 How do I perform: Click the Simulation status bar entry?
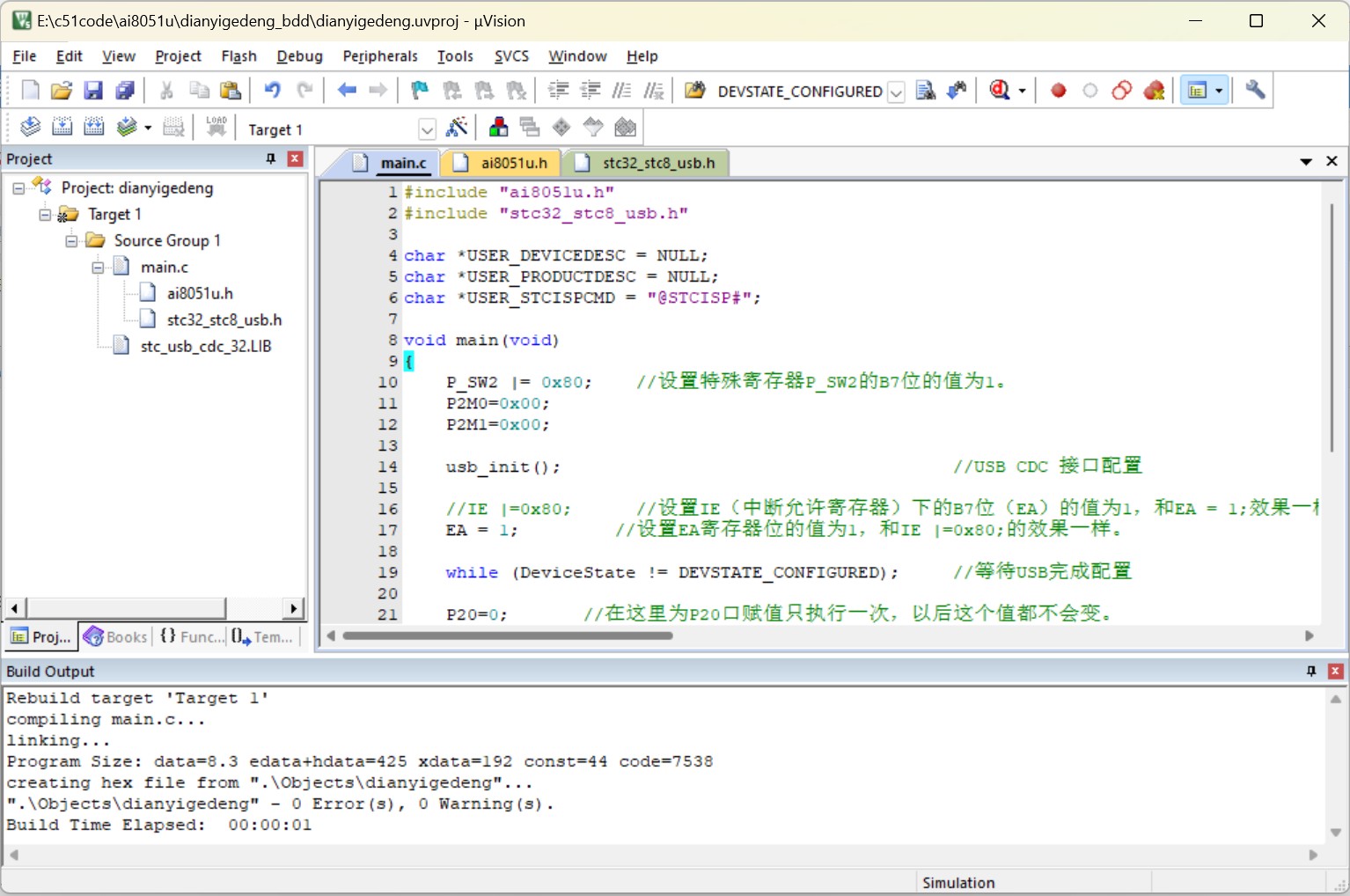(x=958, y=883)
